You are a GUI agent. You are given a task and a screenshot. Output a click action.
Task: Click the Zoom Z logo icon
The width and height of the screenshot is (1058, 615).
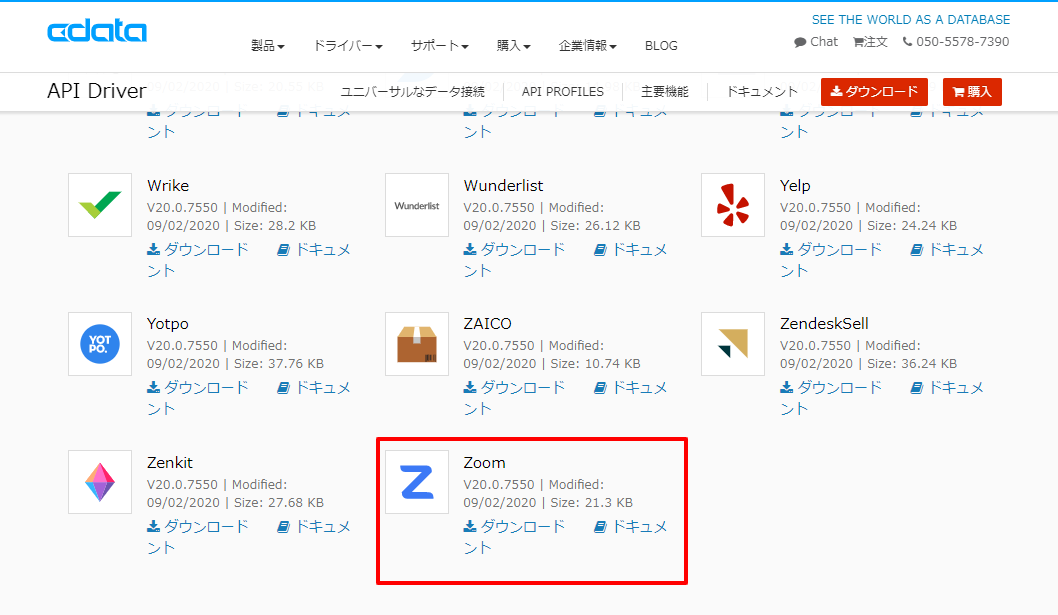pos(417,482)
